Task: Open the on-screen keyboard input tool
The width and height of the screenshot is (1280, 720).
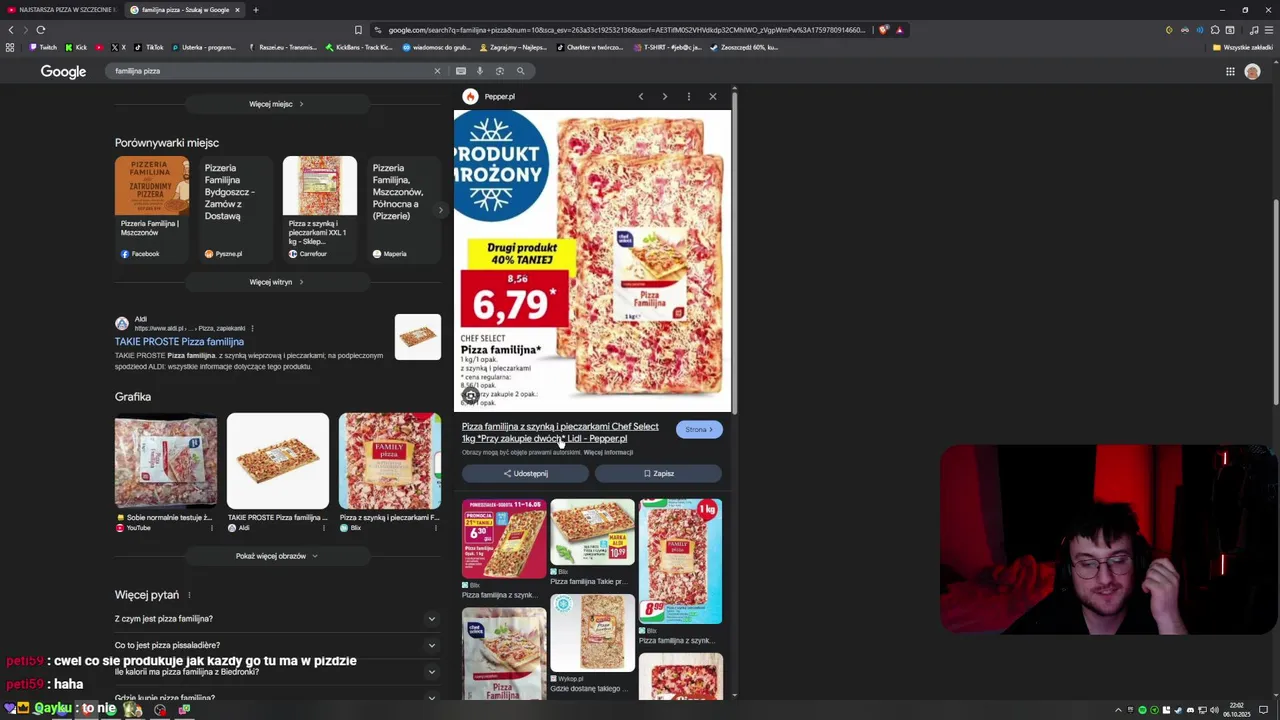Action: 461,71
